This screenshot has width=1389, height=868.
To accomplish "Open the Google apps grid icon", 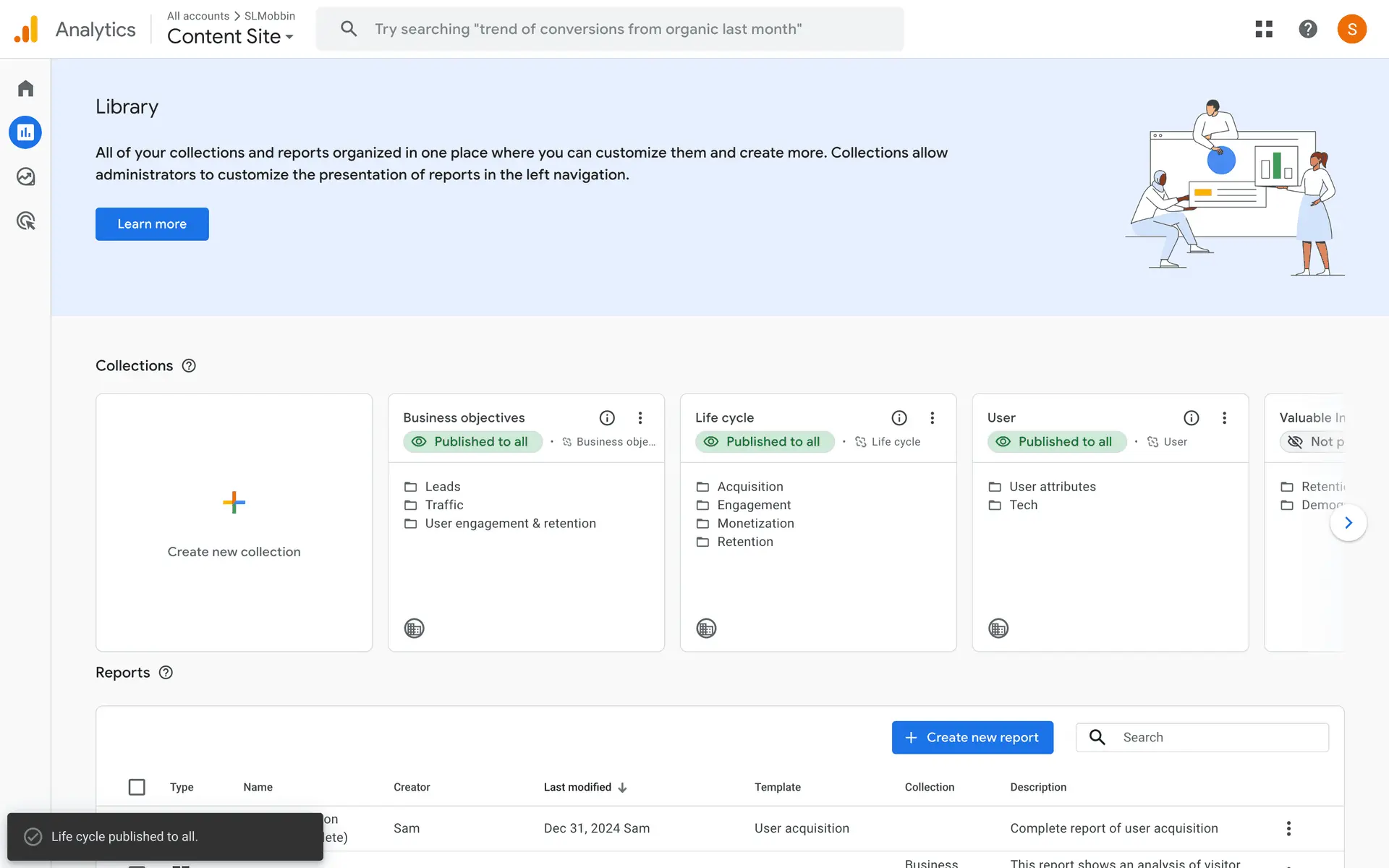I will tap(1263, 29).
